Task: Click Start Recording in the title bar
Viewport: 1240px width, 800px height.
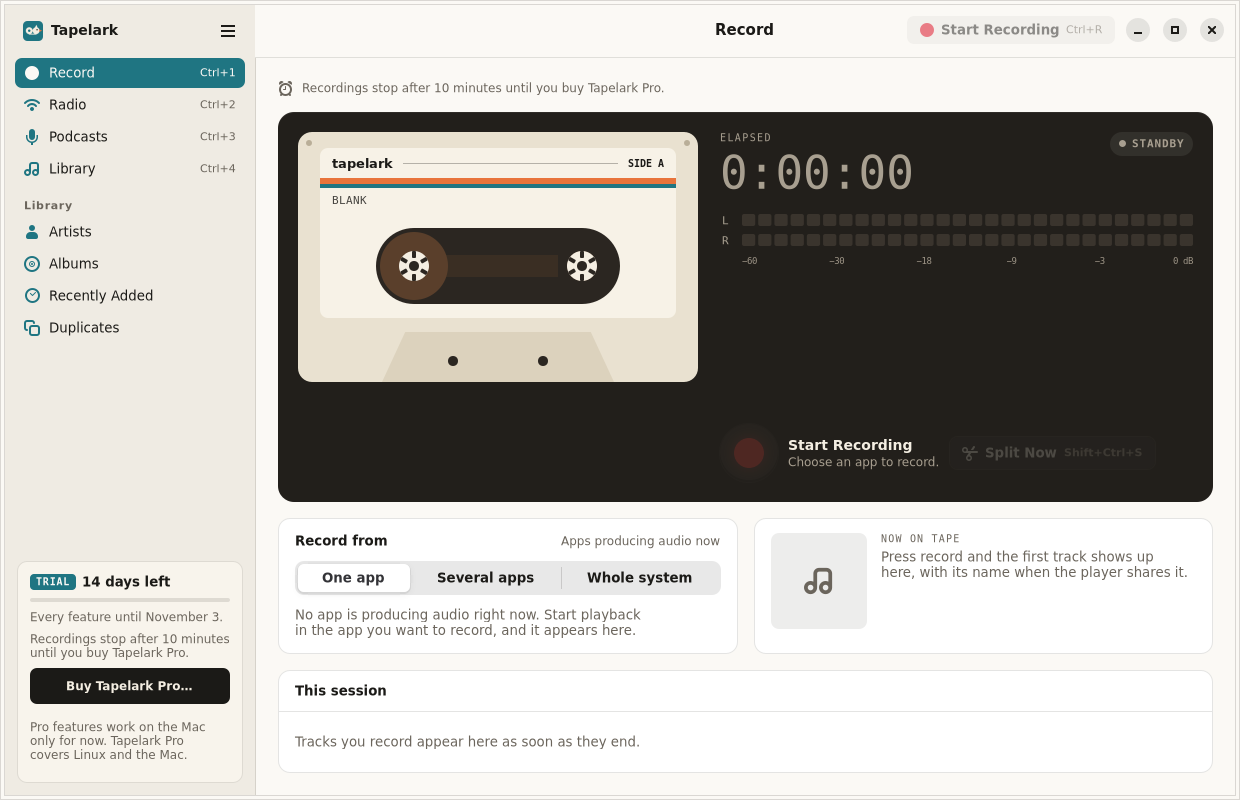Action: (1011, 30)
